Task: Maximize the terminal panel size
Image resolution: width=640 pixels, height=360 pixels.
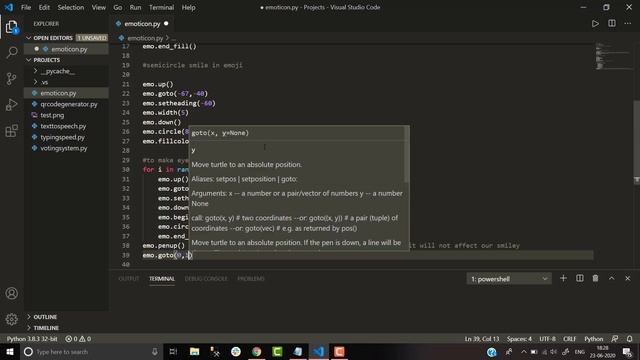Action: [x=611, y=278]
